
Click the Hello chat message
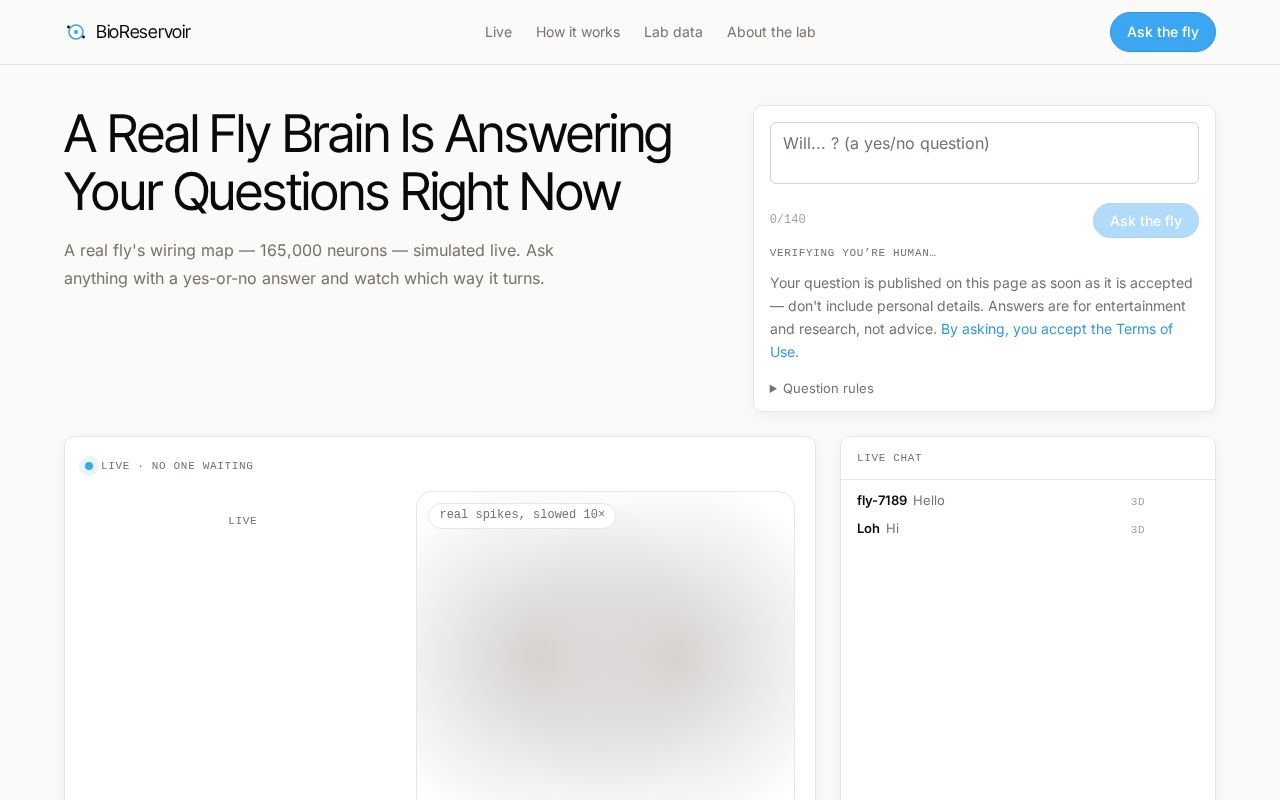(928, 501)
